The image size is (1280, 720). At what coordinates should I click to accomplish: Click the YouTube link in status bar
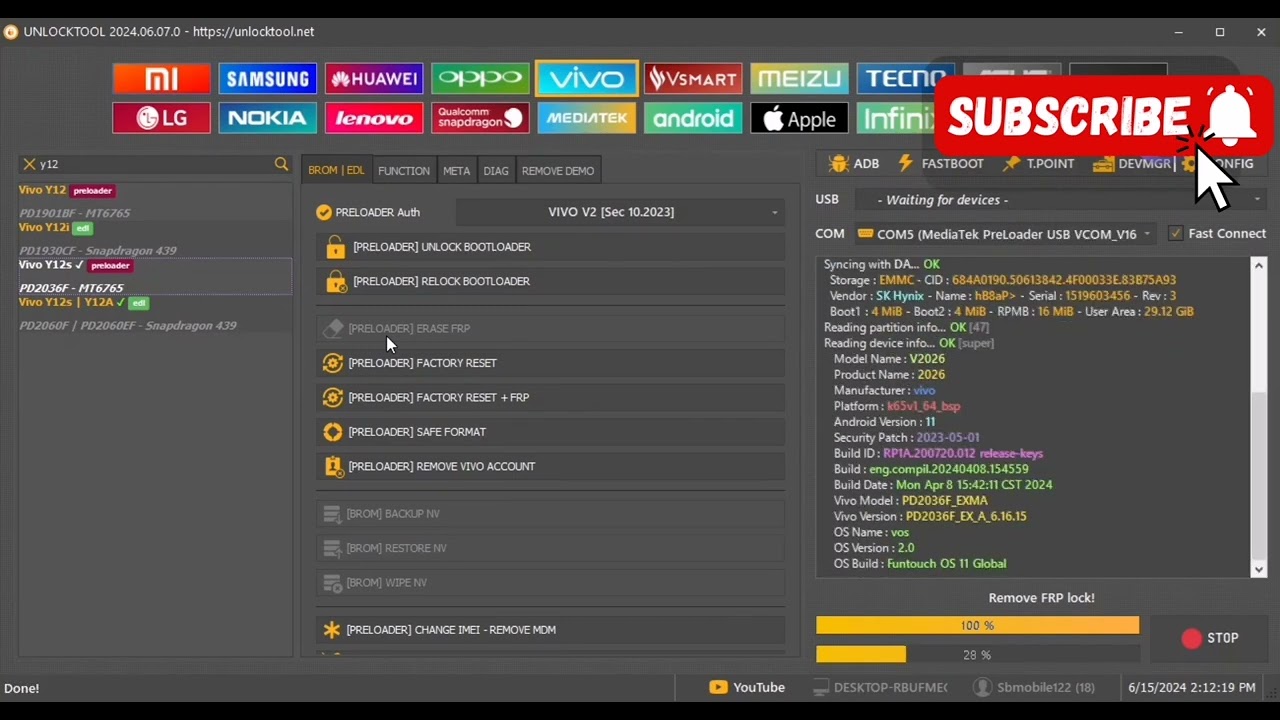747,688
